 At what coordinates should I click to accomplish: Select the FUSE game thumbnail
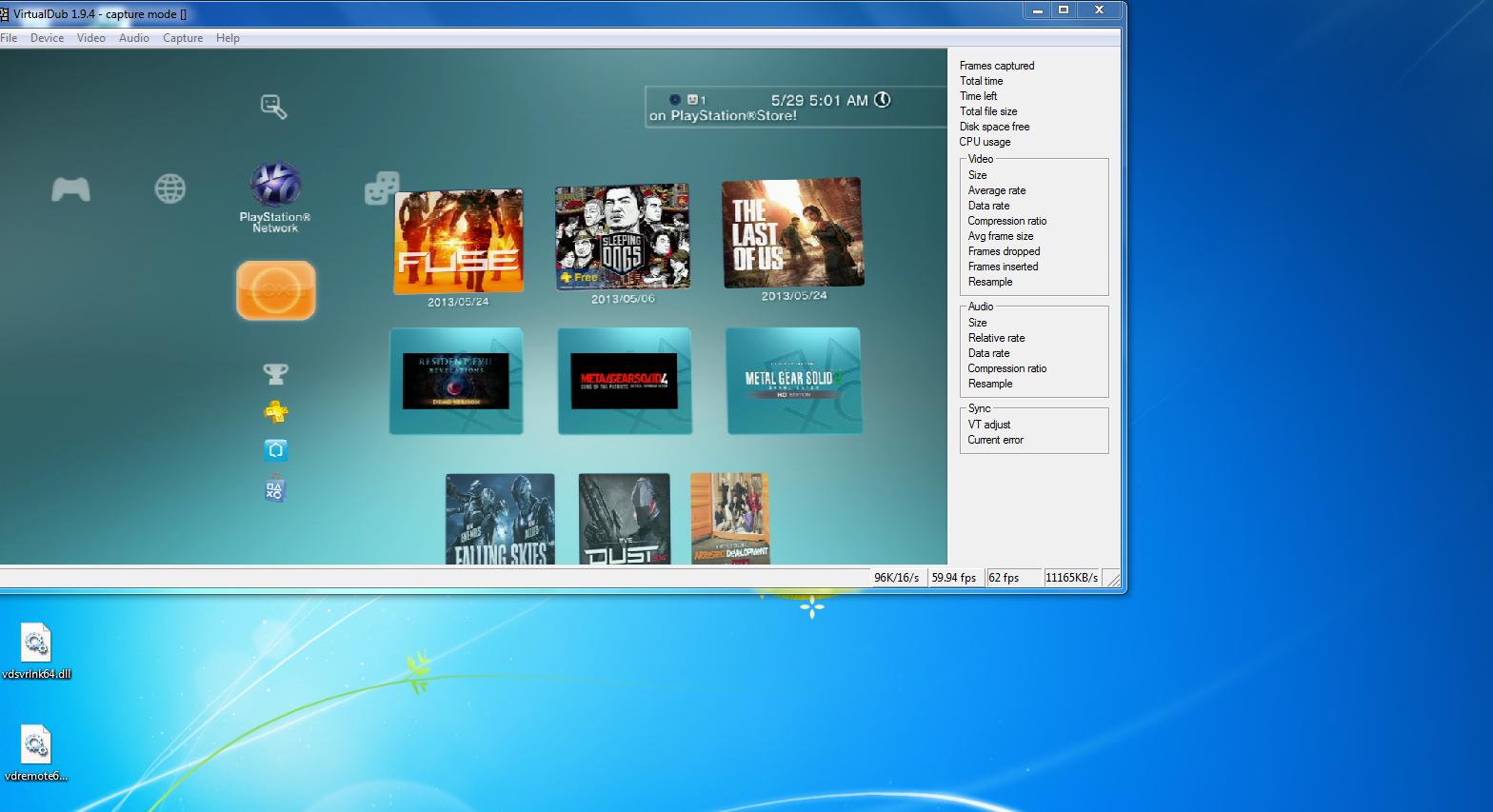pyautogui.click(x=458, y=242)
